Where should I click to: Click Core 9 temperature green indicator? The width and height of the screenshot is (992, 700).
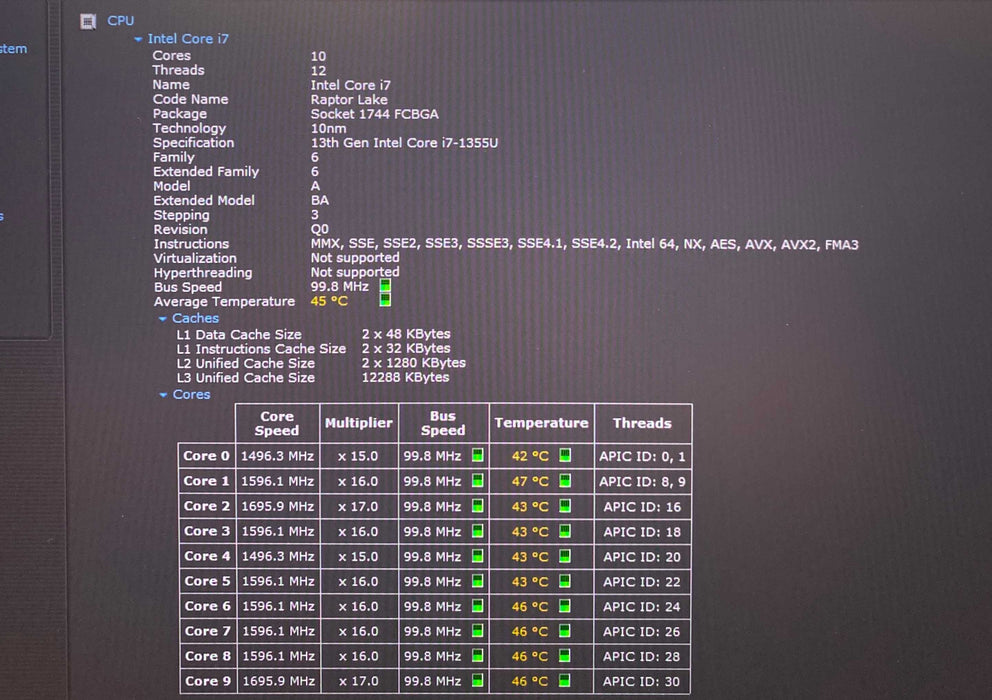pyautogui.click(x=565, y=680)
